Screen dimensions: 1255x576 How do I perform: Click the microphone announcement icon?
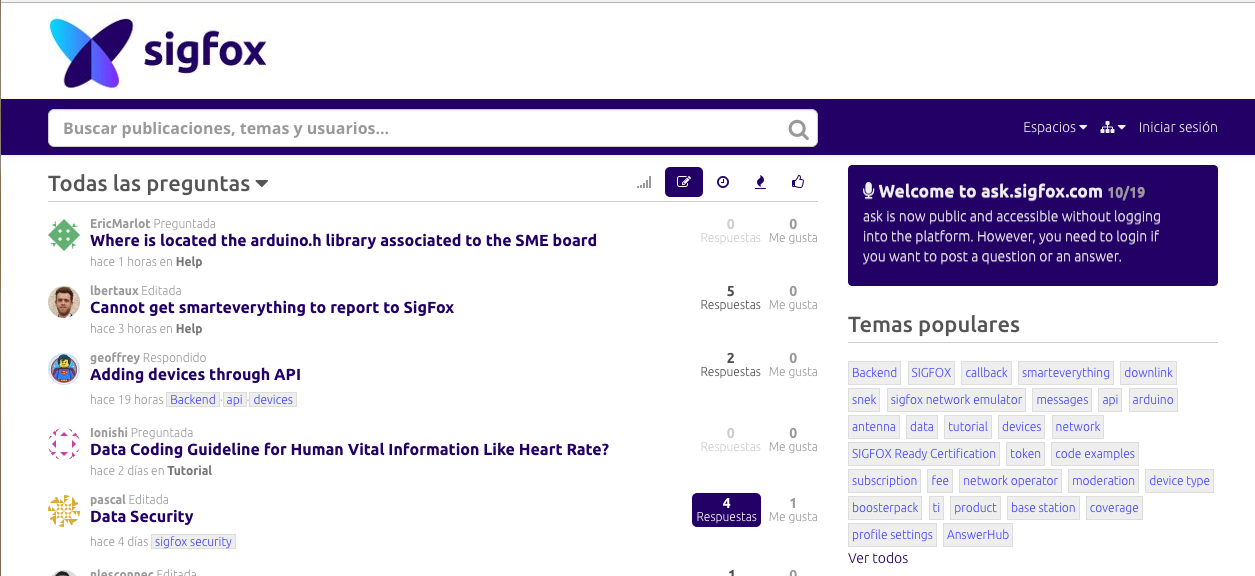point(869,191)
